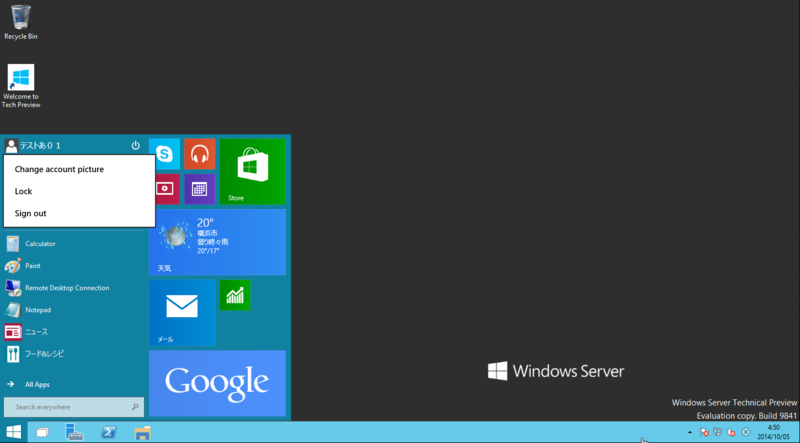
Task: Open the Music headphones tile
Action: click(x=199, y=154)
